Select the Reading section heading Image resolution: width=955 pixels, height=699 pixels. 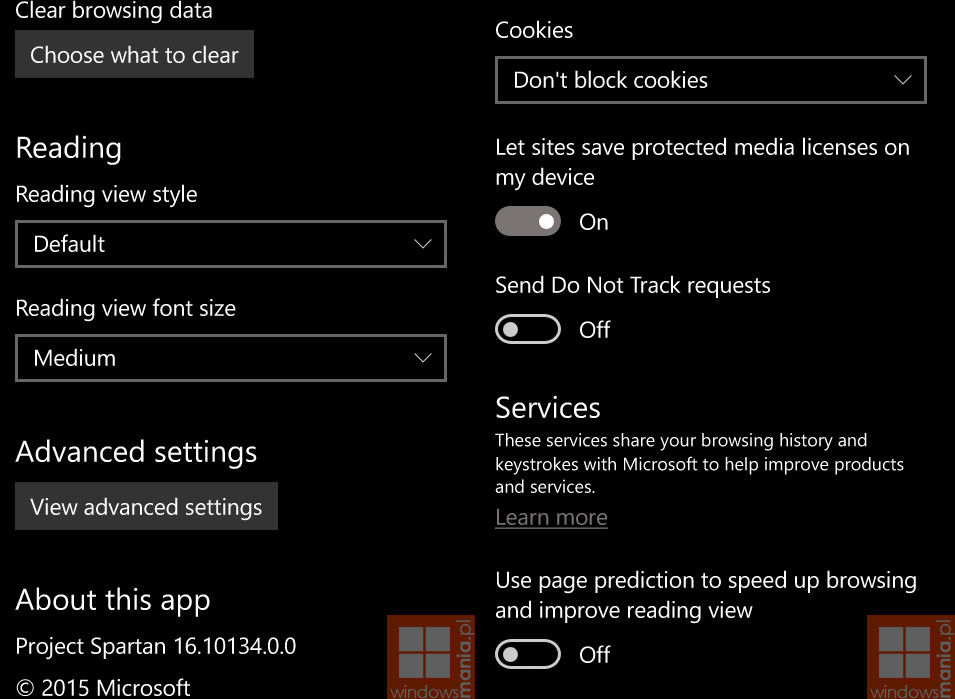pyautogui.click(x=69, y=149)
